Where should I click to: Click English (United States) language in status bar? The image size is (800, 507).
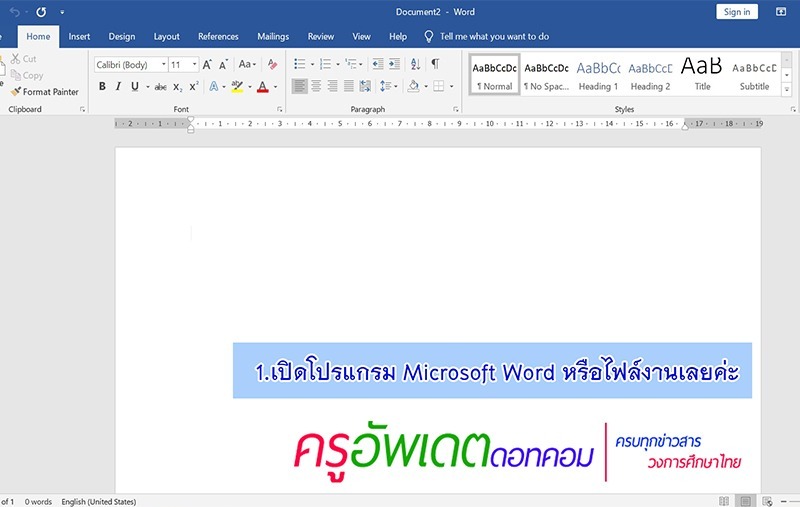click(x=99, y=502)
